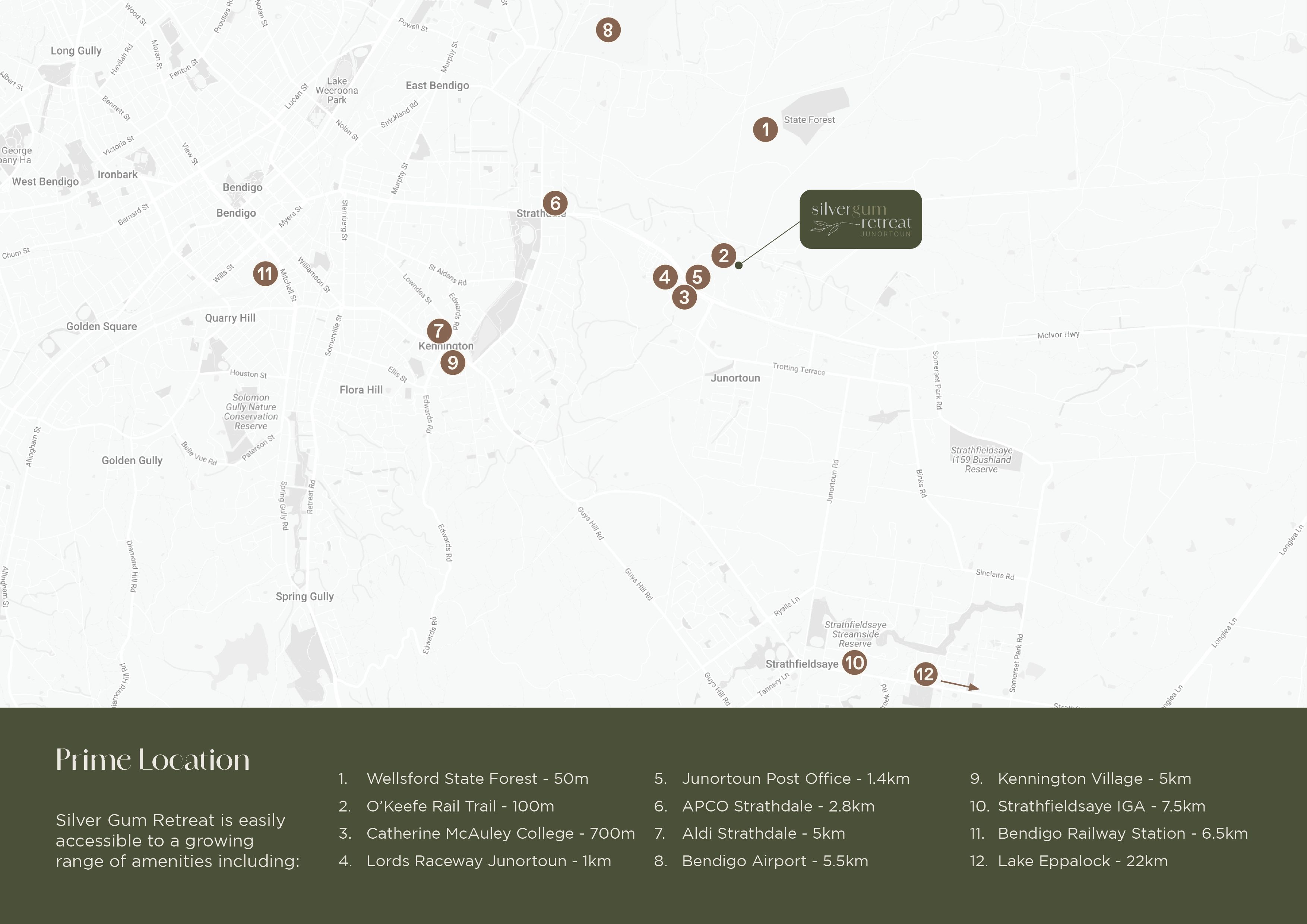The image size is (1307, 924).
Task: Click map marker number 1 near State Forest
Action: click(x=765, y=130)
